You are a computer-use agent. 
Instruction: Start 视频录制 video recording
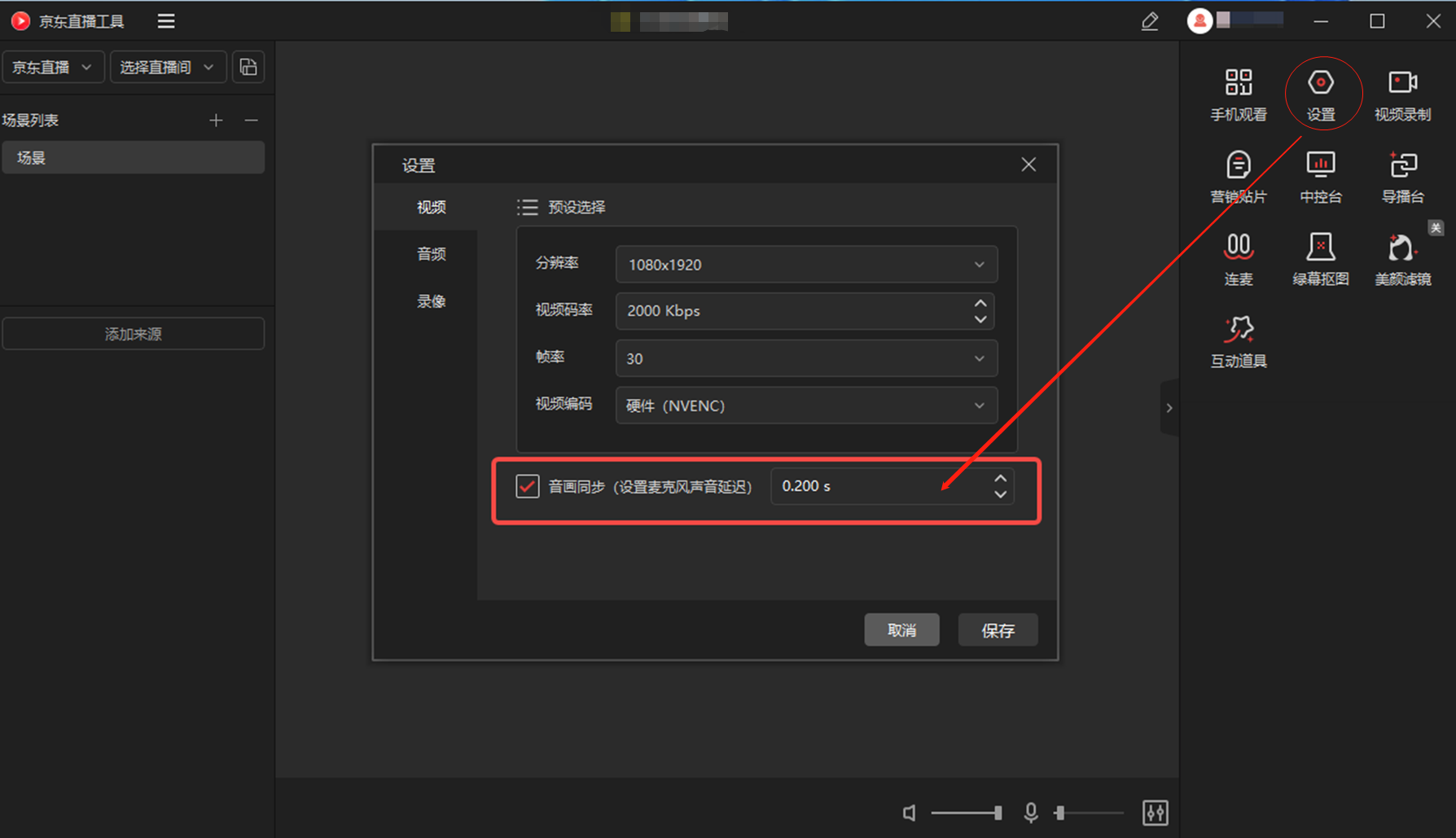(1402, 94)
